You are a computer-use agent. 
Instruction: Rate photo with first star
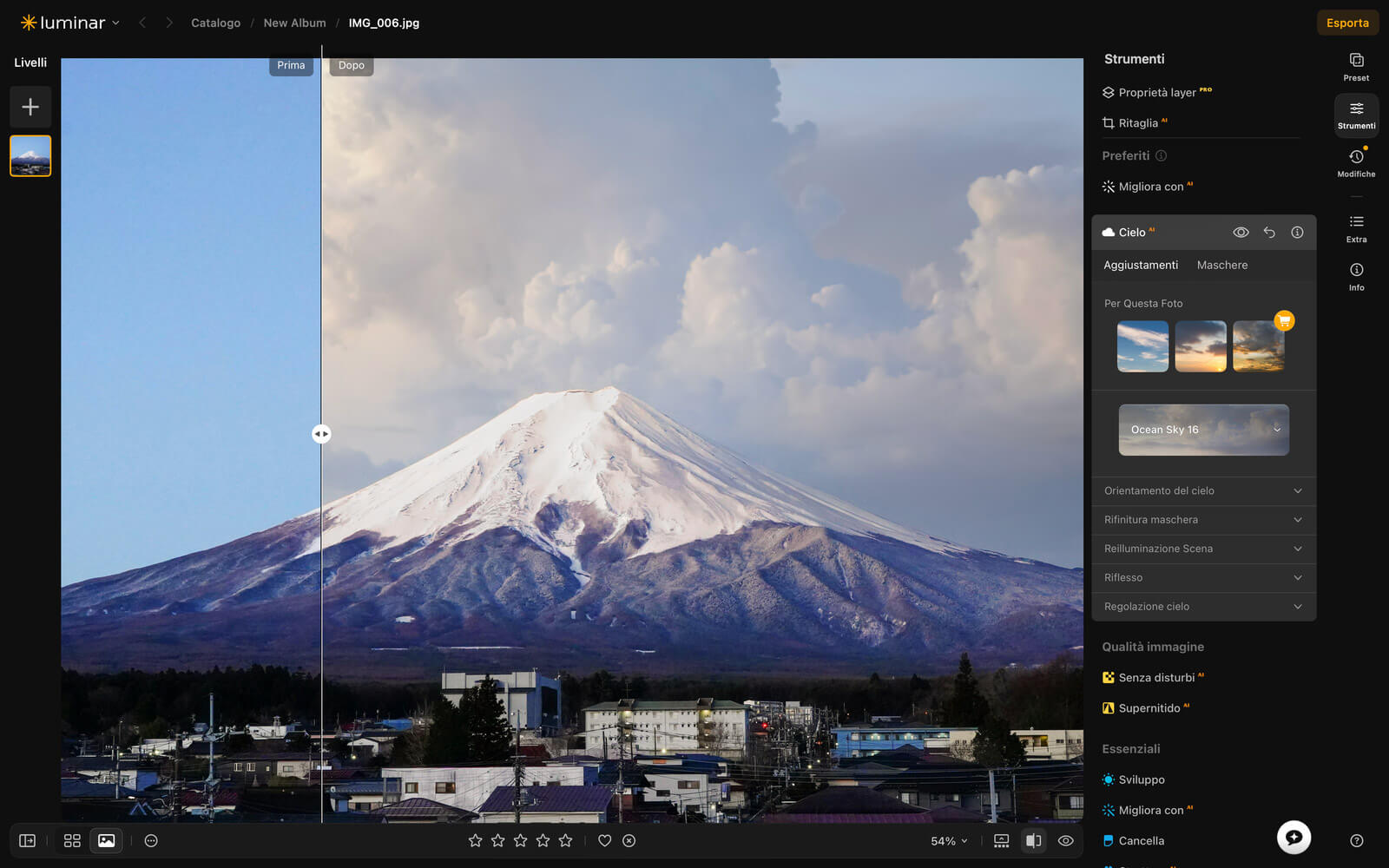pos(475,841)
